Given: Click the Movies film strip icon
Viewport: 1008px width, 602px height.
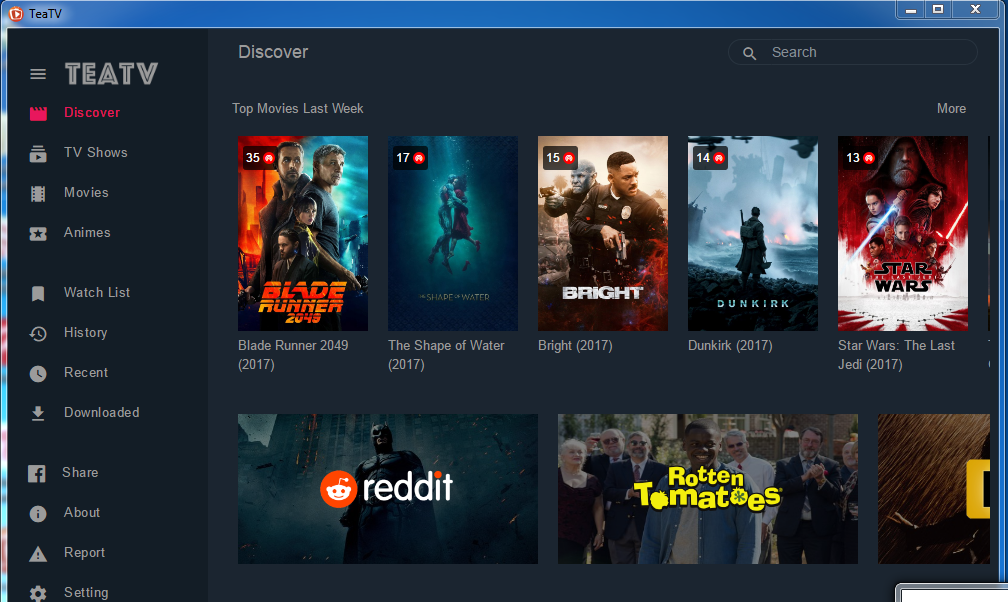Looking at the screenshot, I should 38,193.
